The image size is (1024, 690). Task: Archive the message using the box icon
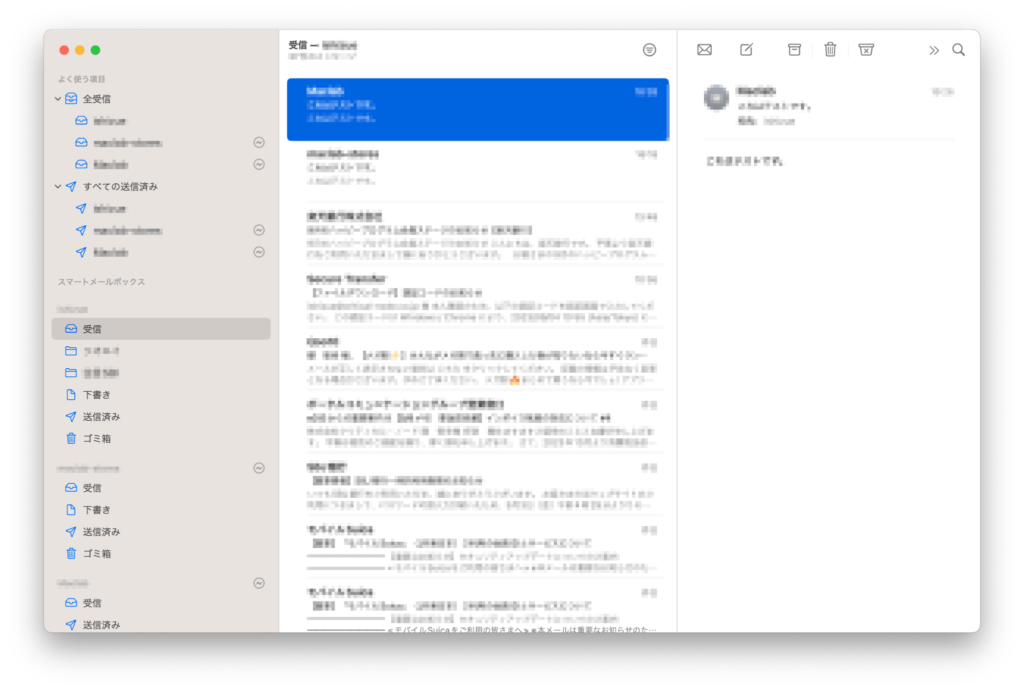tap(794, 50)
